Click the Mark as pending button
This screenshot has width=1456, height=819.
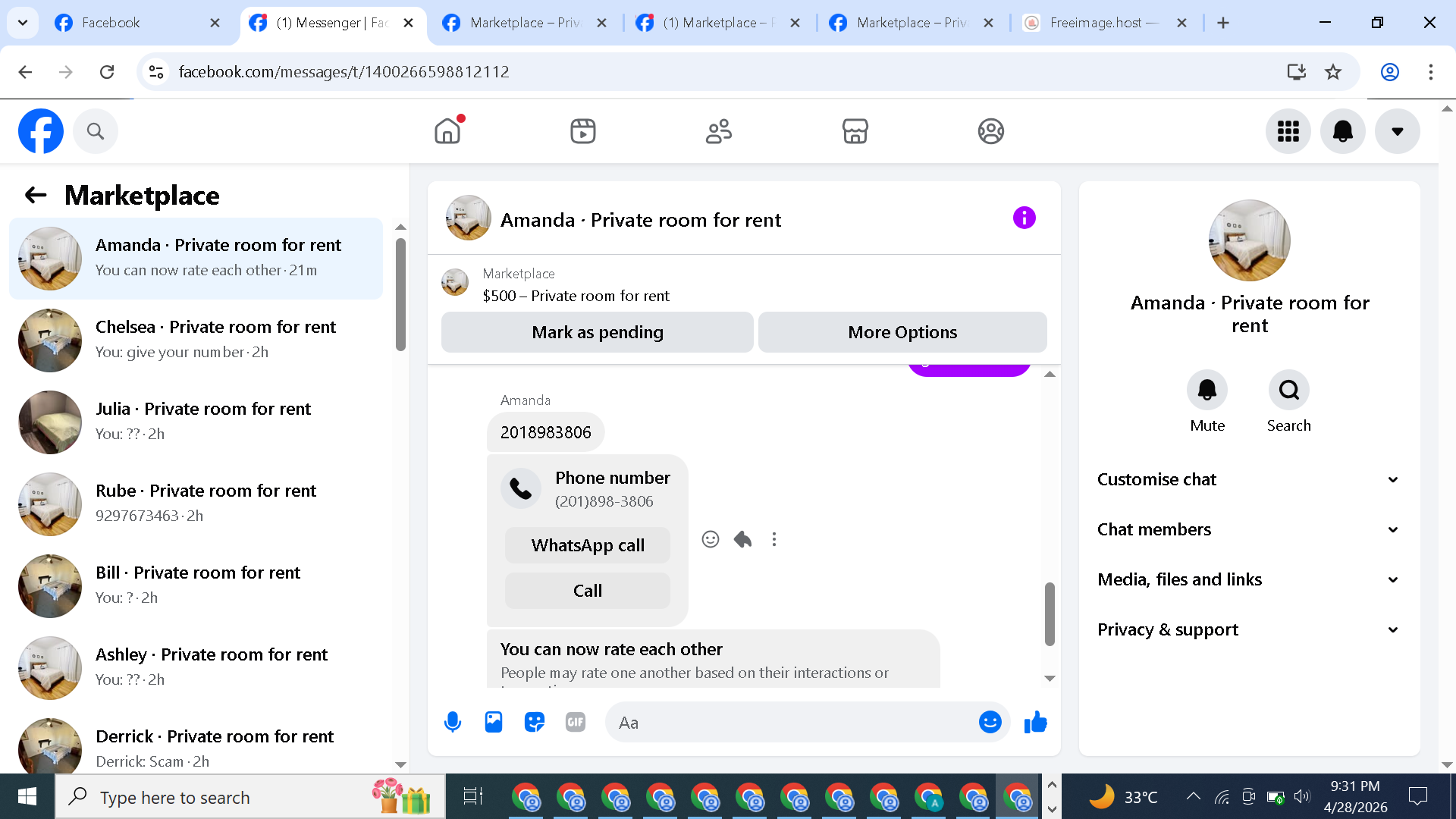tap(597, 332)
